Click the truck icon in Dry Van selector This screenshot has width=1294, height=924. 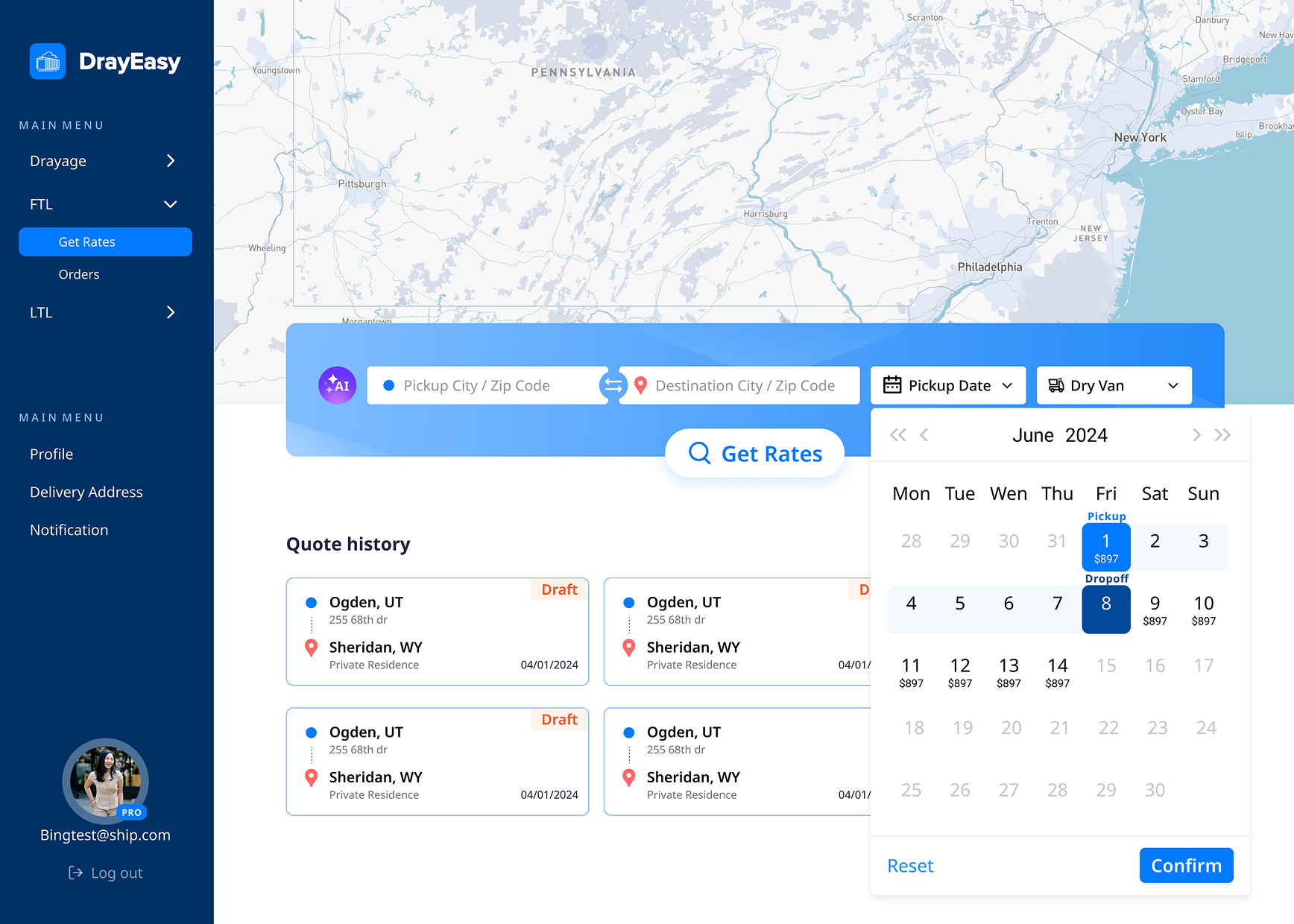pyautogui.click(x=1055, y=385)
